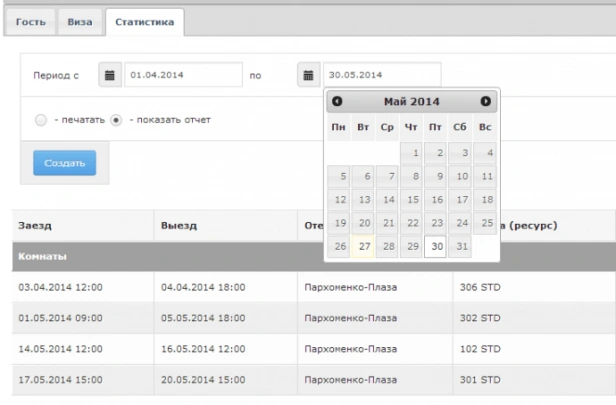Go to previous month in datepicker
This screenshot has height=405, width=616.
(x=337, y=102)
